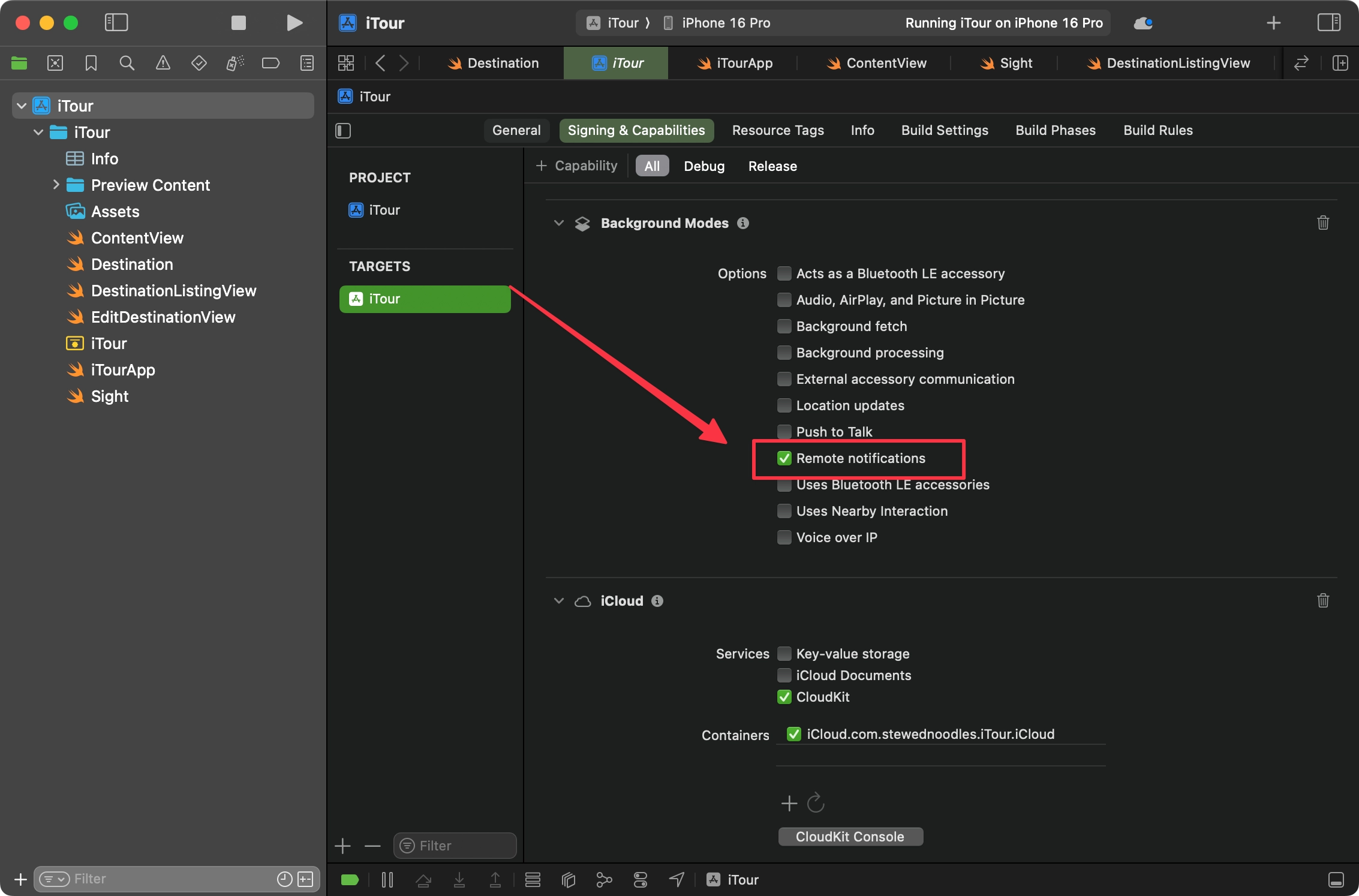Open the Find navigator magnifier icon
This screenshot has width=1359, height=896.
click(127, 63)
